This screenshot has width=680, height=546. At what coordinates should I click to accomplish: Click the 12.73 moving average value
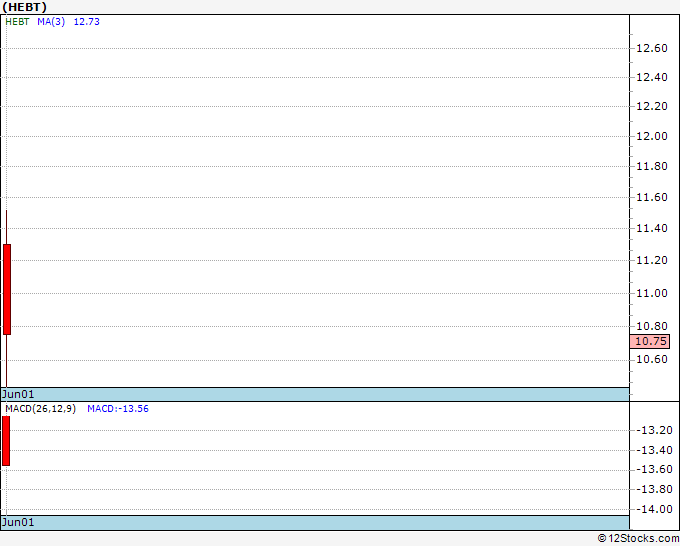[87, 22]
